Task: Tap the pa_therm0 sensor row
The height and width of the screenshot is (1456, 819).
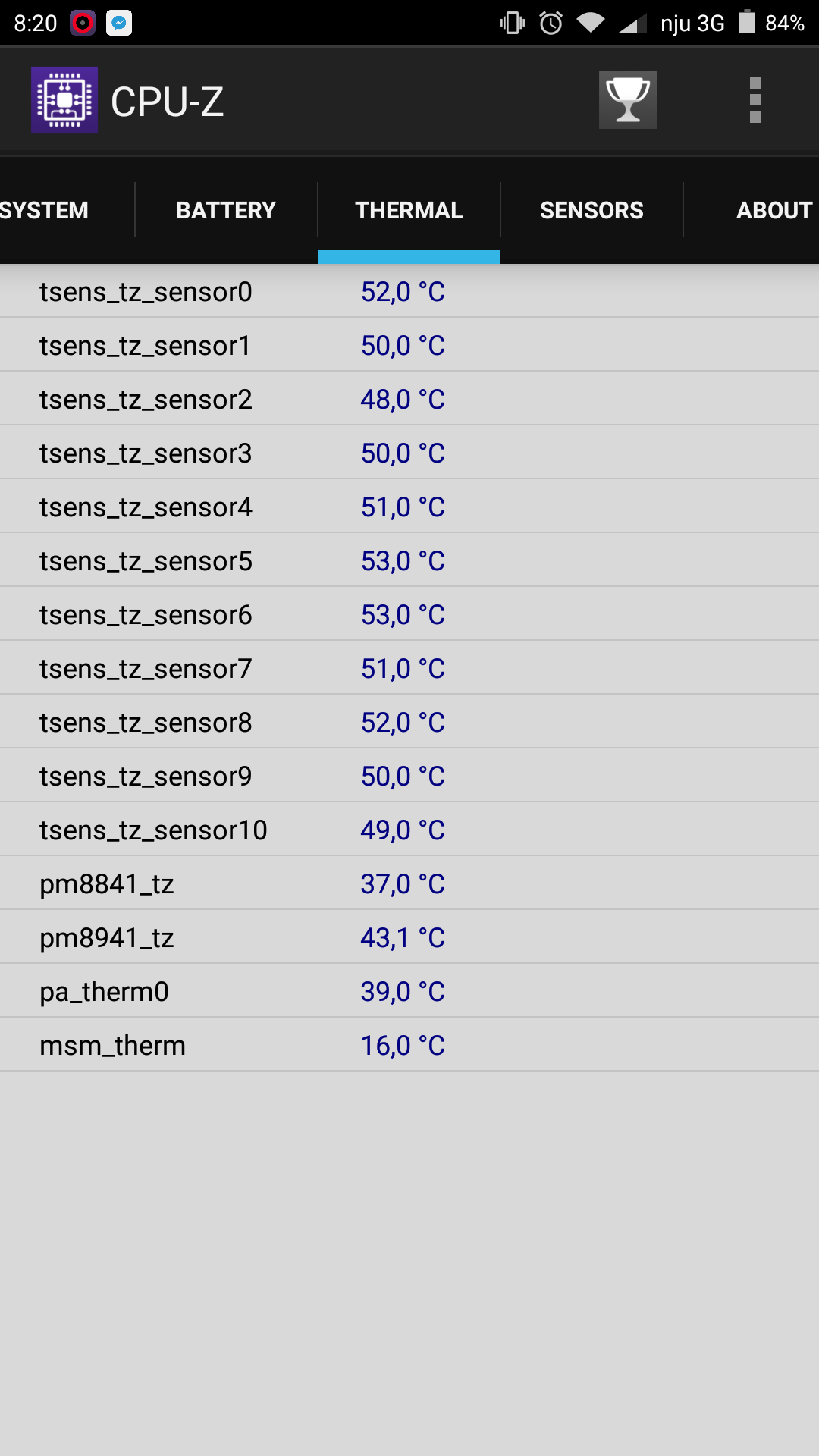Action: pyautogui.click(x=409, y=992)
